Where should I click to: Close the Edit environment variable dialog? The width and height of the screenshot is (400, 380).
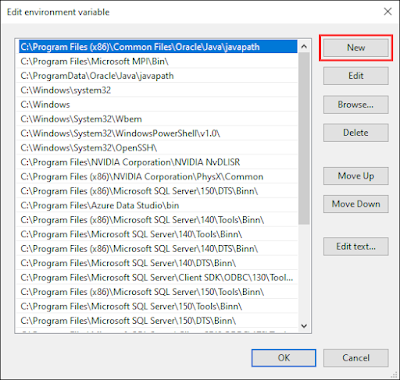point(388,12)
